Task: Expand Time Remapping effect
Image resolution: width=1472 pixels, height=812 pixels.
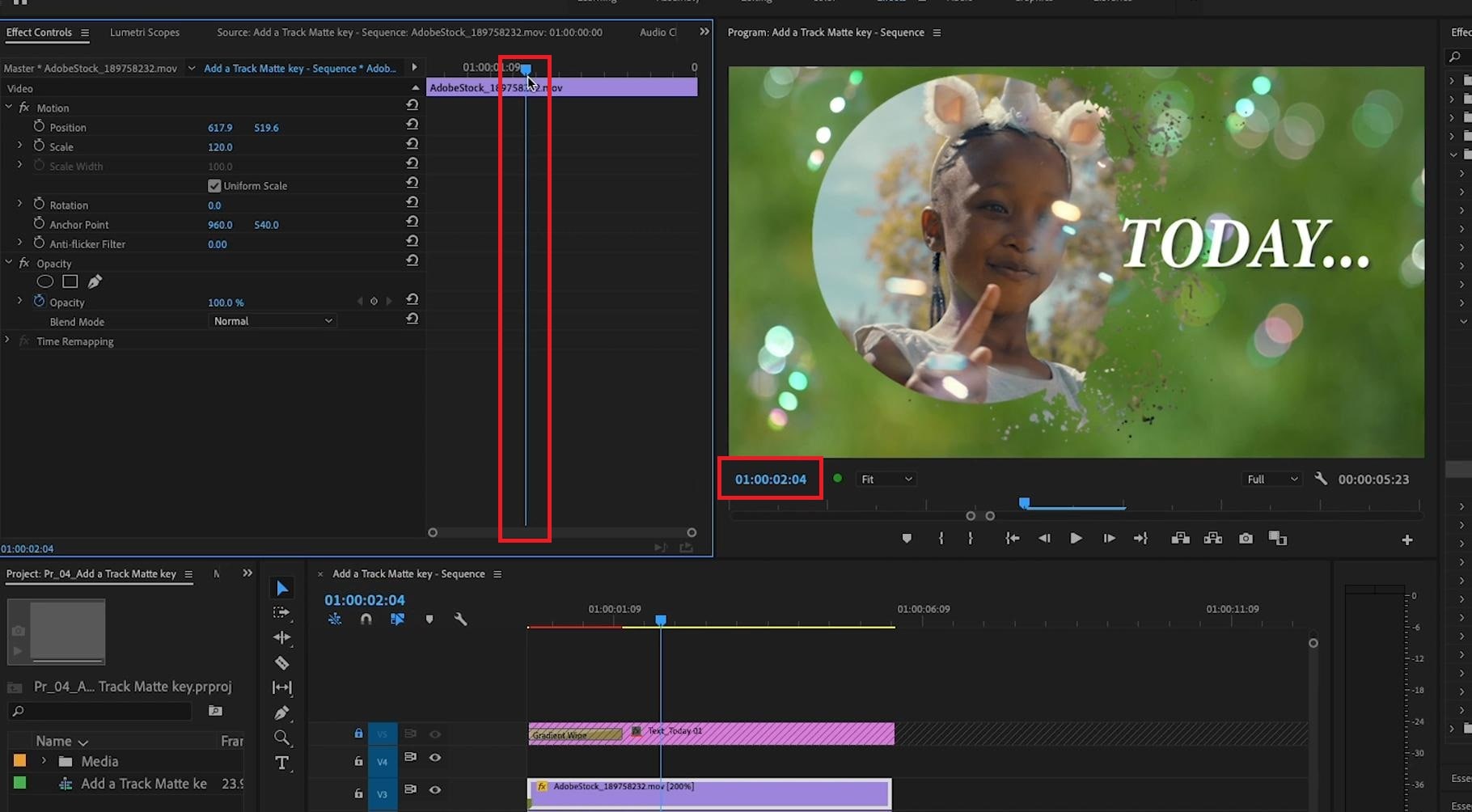Action: 7,340
